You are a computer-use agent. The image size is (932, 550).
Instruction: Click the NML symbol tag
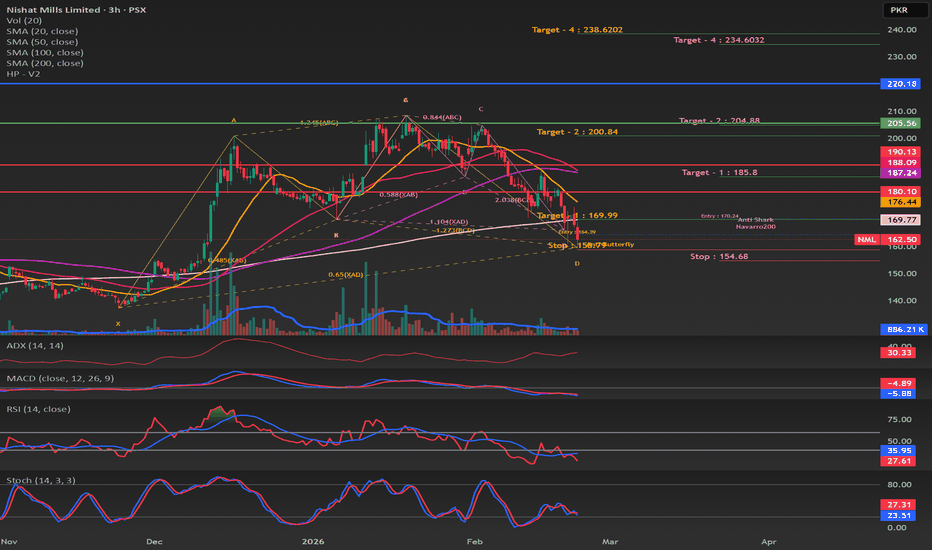point(866,239)
